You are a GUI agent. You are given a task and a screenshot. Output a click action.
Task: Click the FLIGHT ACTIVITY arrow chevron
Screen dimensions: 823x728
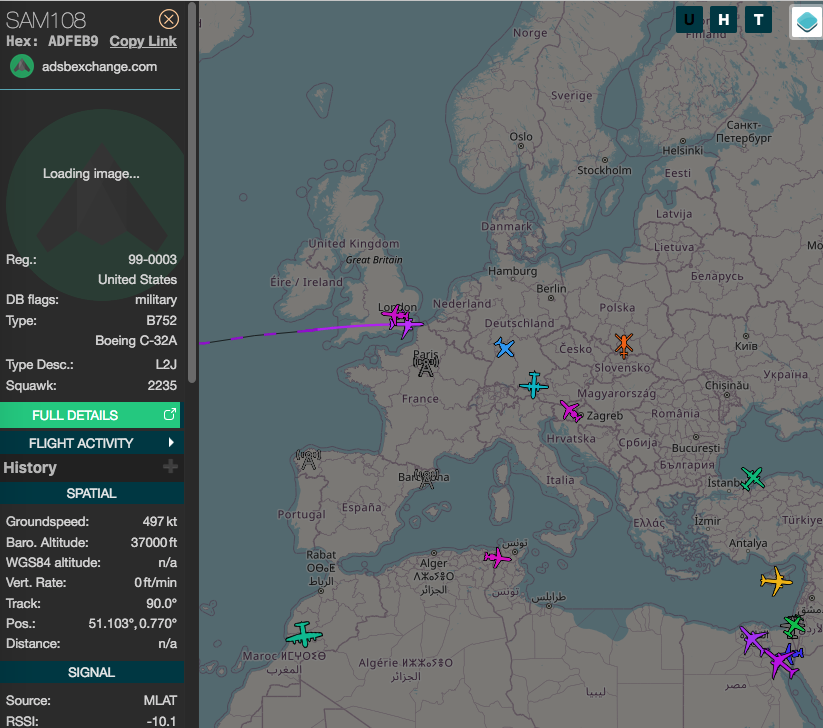(171, 442)
